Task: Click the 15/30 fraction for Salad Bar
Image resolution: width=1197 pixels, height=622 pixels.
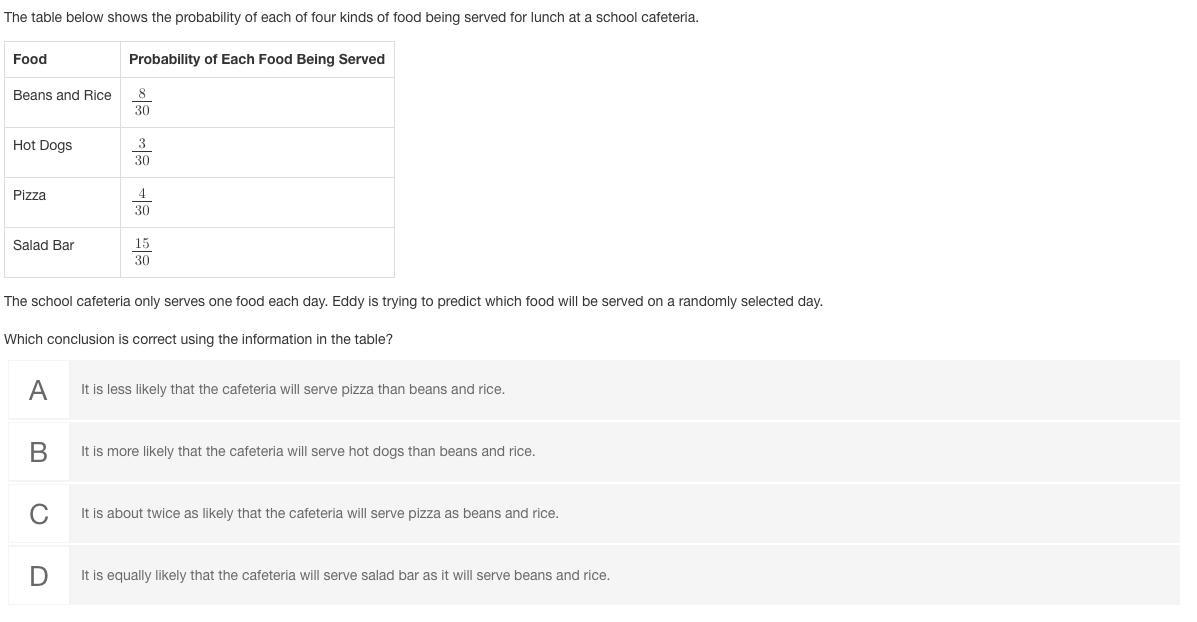Action: click(142, 252)
